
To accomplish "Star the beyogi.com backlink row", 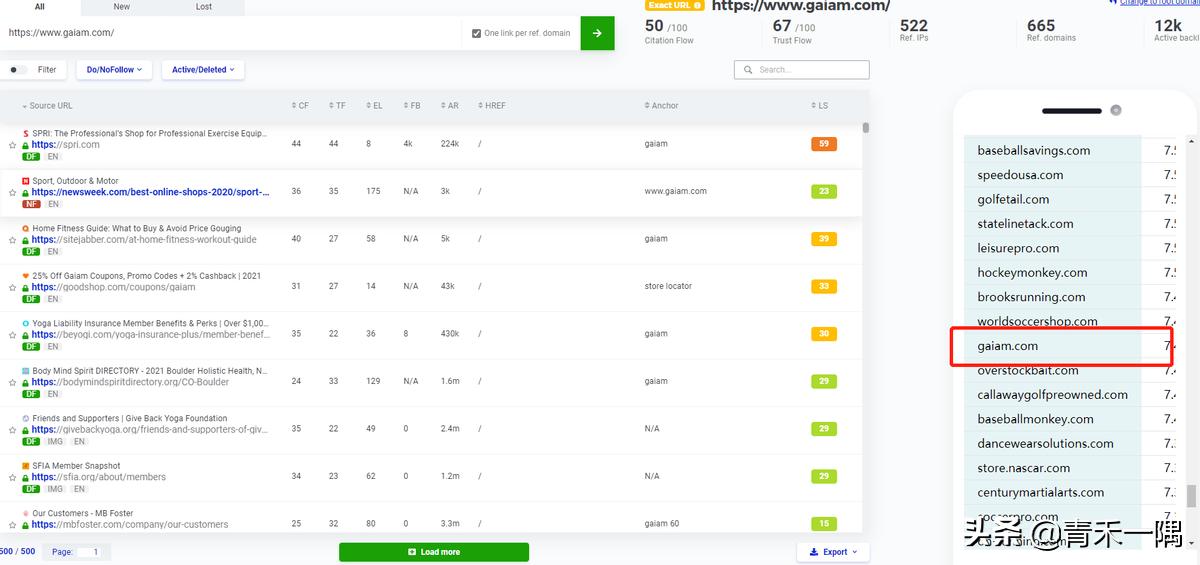I will tap(13, 335).
